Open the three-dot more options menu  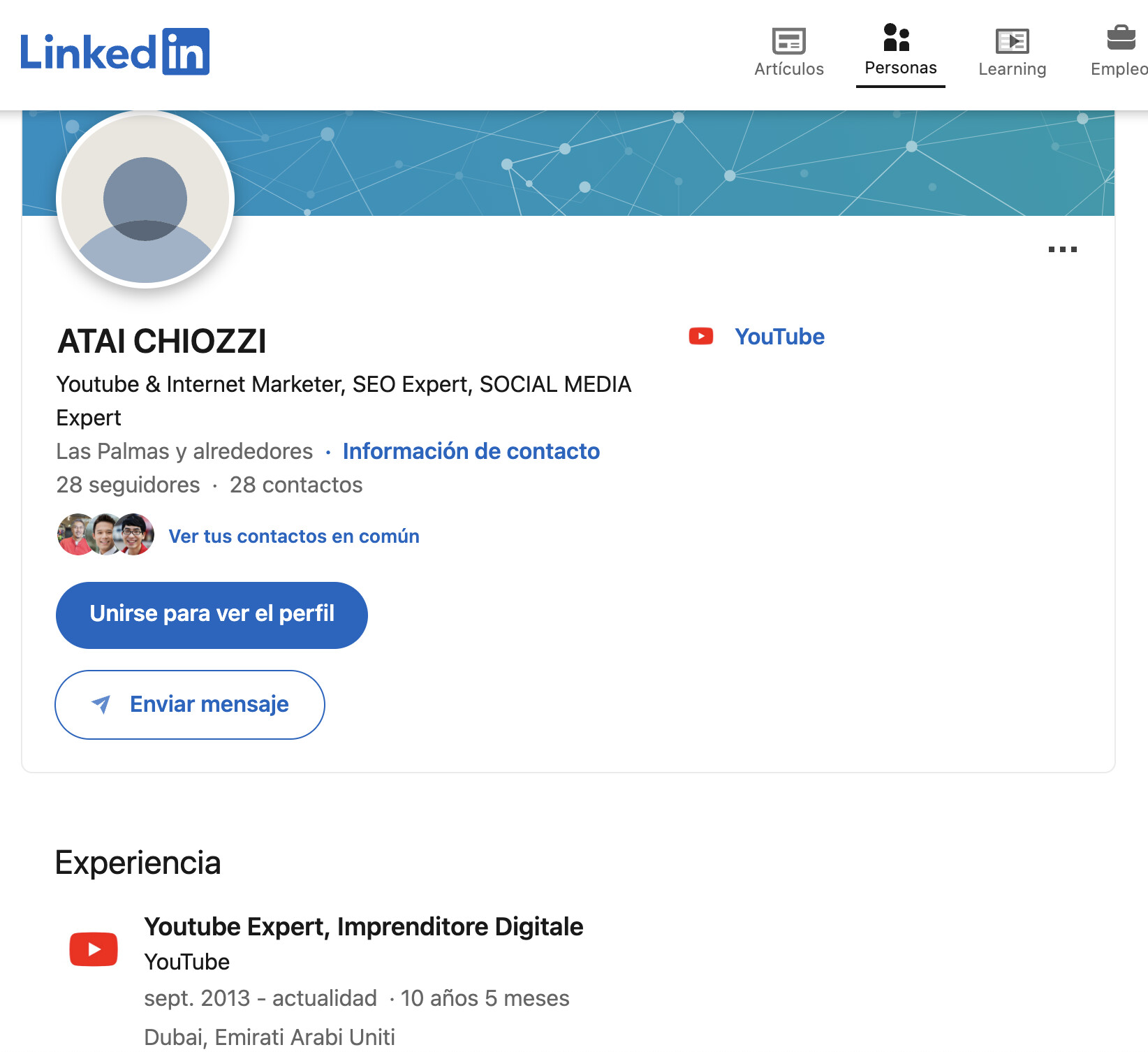pos(1062,249)
